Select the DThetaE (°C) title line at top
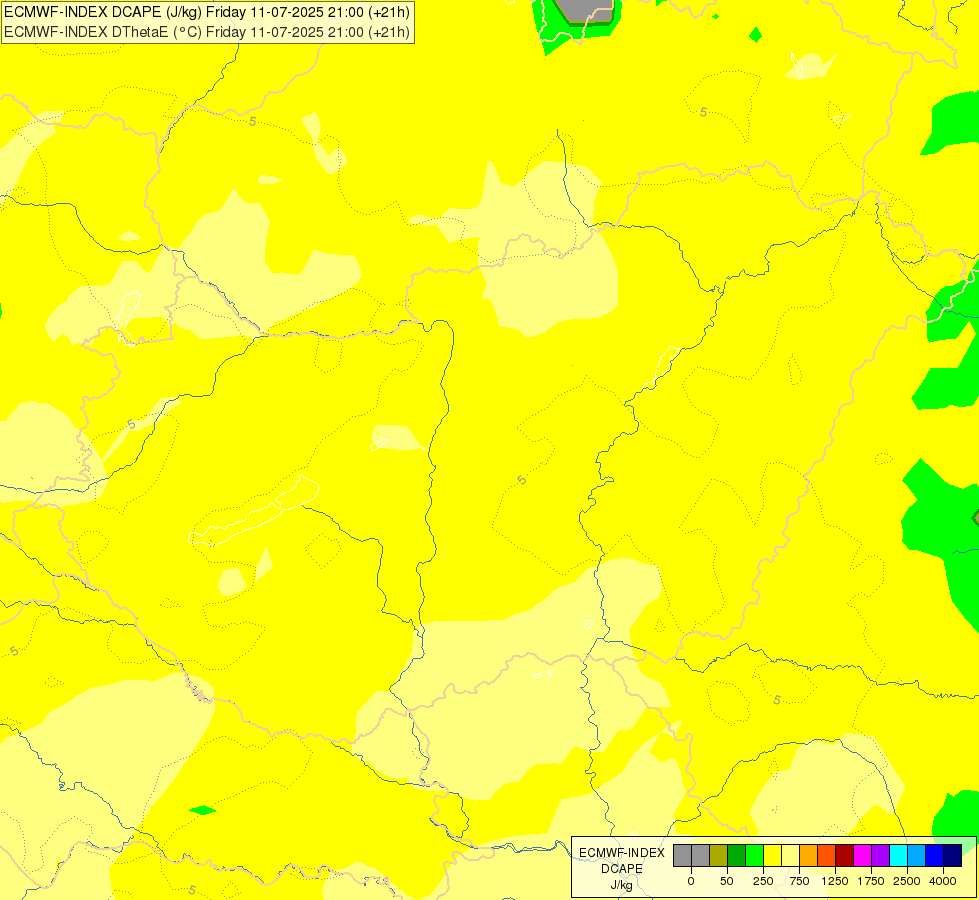 (x=207, y=31)
